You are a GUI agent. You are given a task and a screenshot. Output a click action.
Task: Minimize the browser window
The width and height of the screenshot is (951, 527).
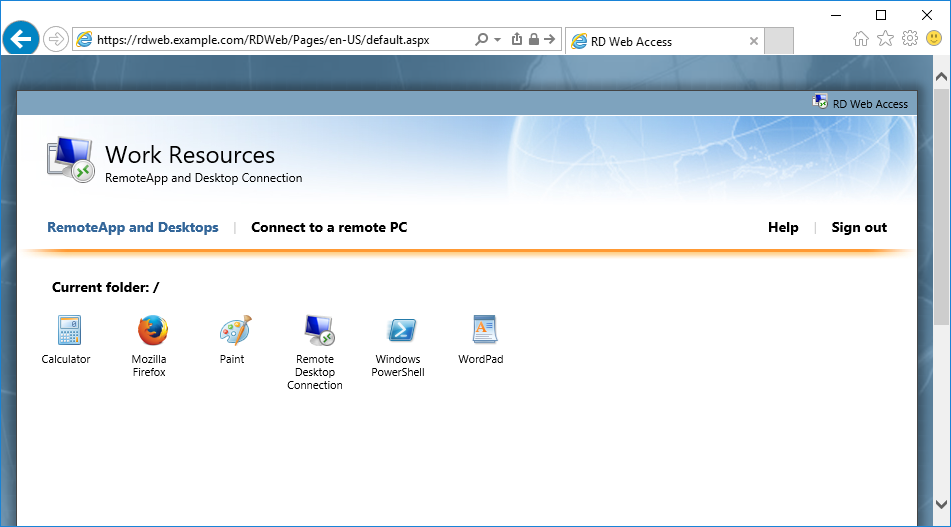(836, 15)
